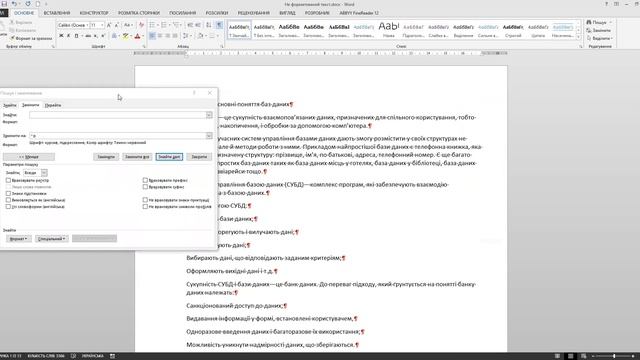
Task: Expand the Знайти field history dropdown
Action: coord(209,115)
